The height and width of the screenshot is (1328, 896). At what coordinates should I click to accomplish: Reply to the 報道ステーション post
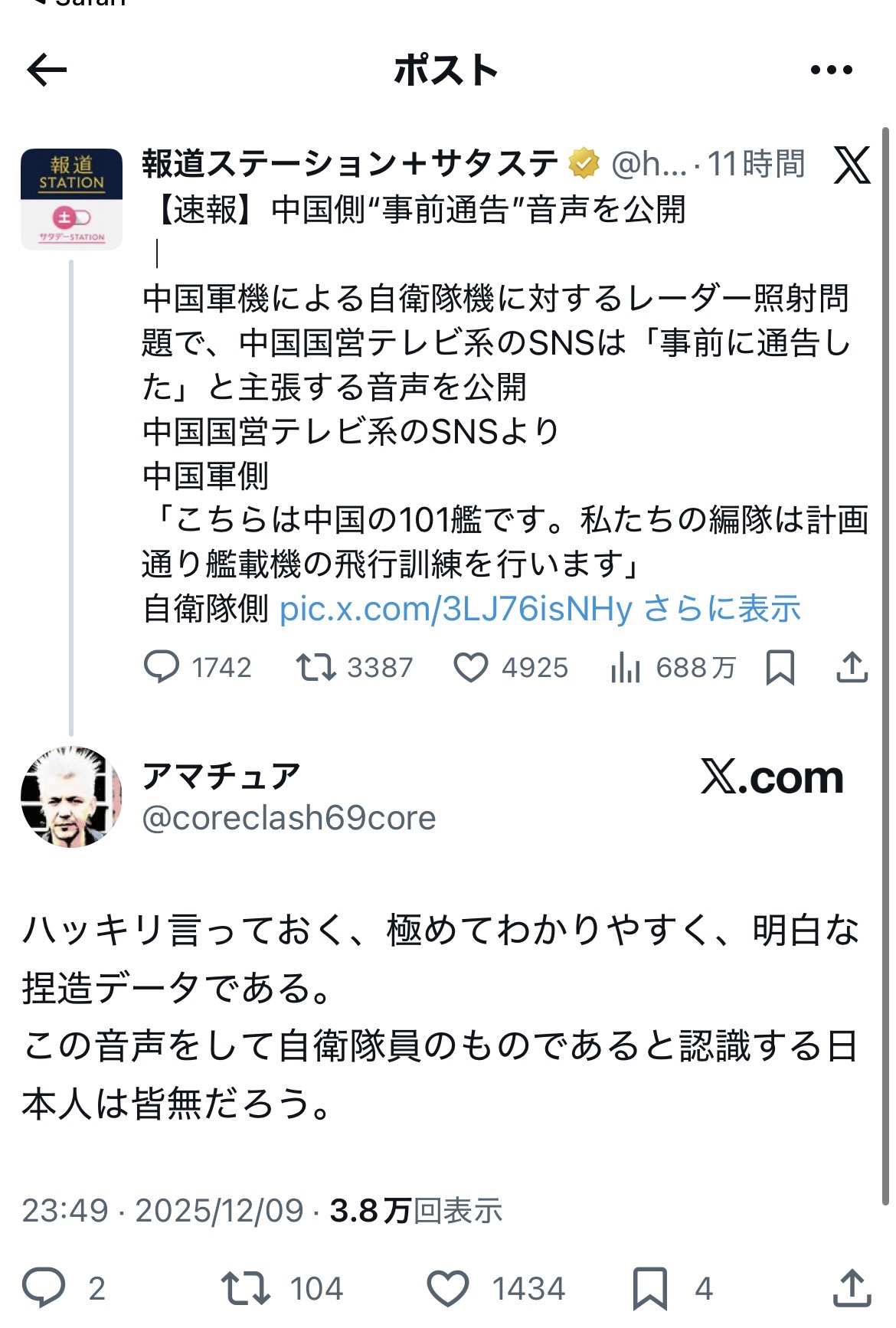point(162,667)
